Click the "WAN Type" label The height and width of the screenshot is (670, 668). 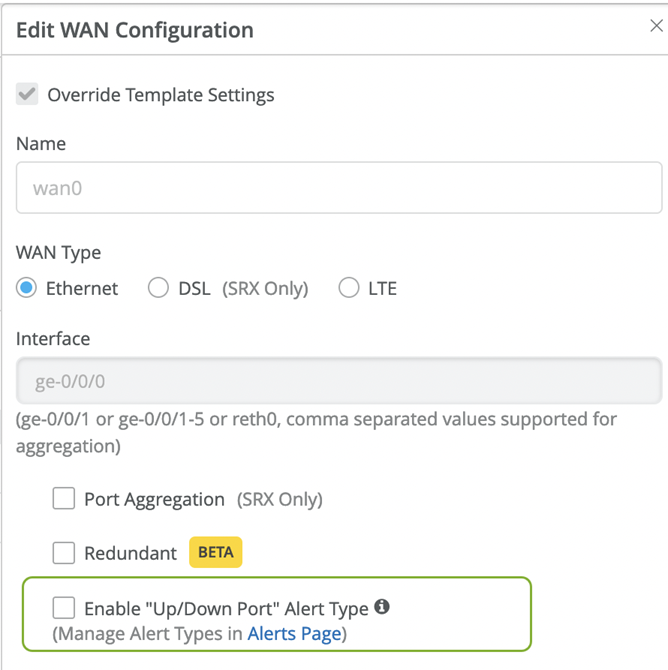click(x=58, y=252)
